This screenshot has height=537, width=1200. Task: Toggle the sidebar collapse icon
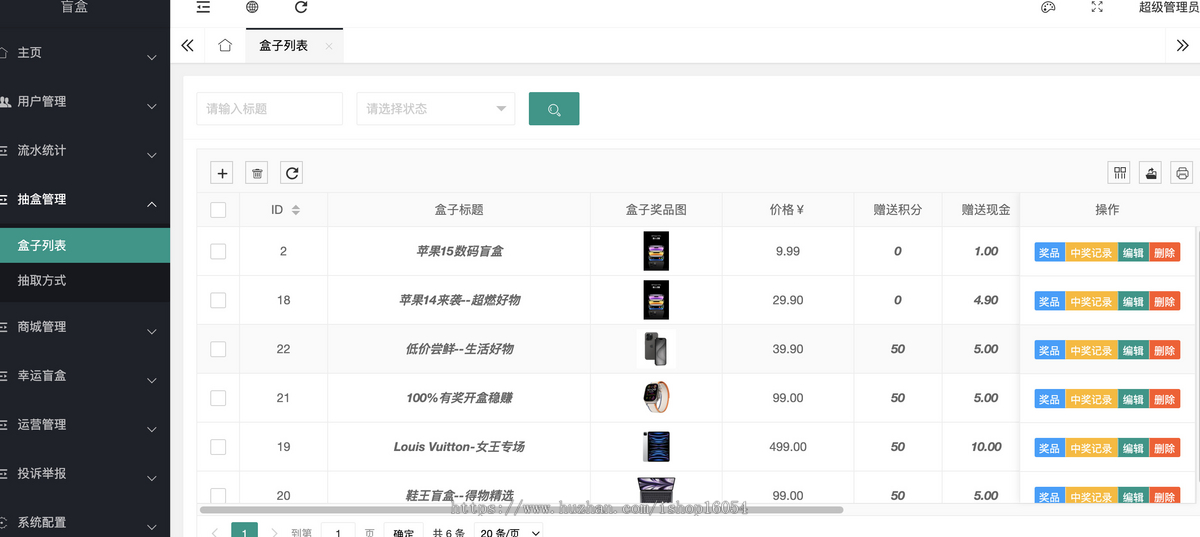[x=203, y=7]
